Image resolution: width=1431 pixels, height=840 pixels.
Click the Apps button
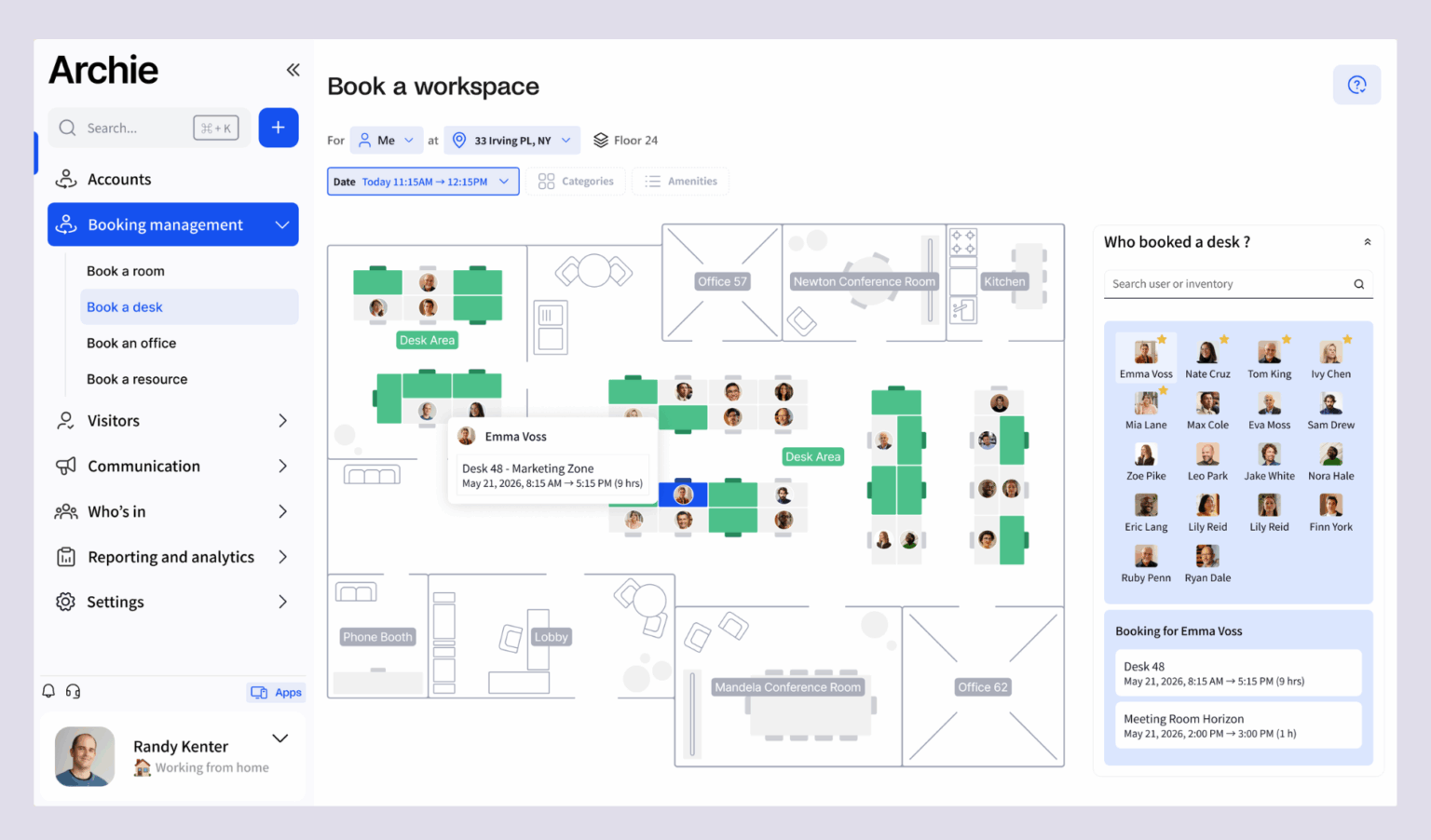(276, 692)
